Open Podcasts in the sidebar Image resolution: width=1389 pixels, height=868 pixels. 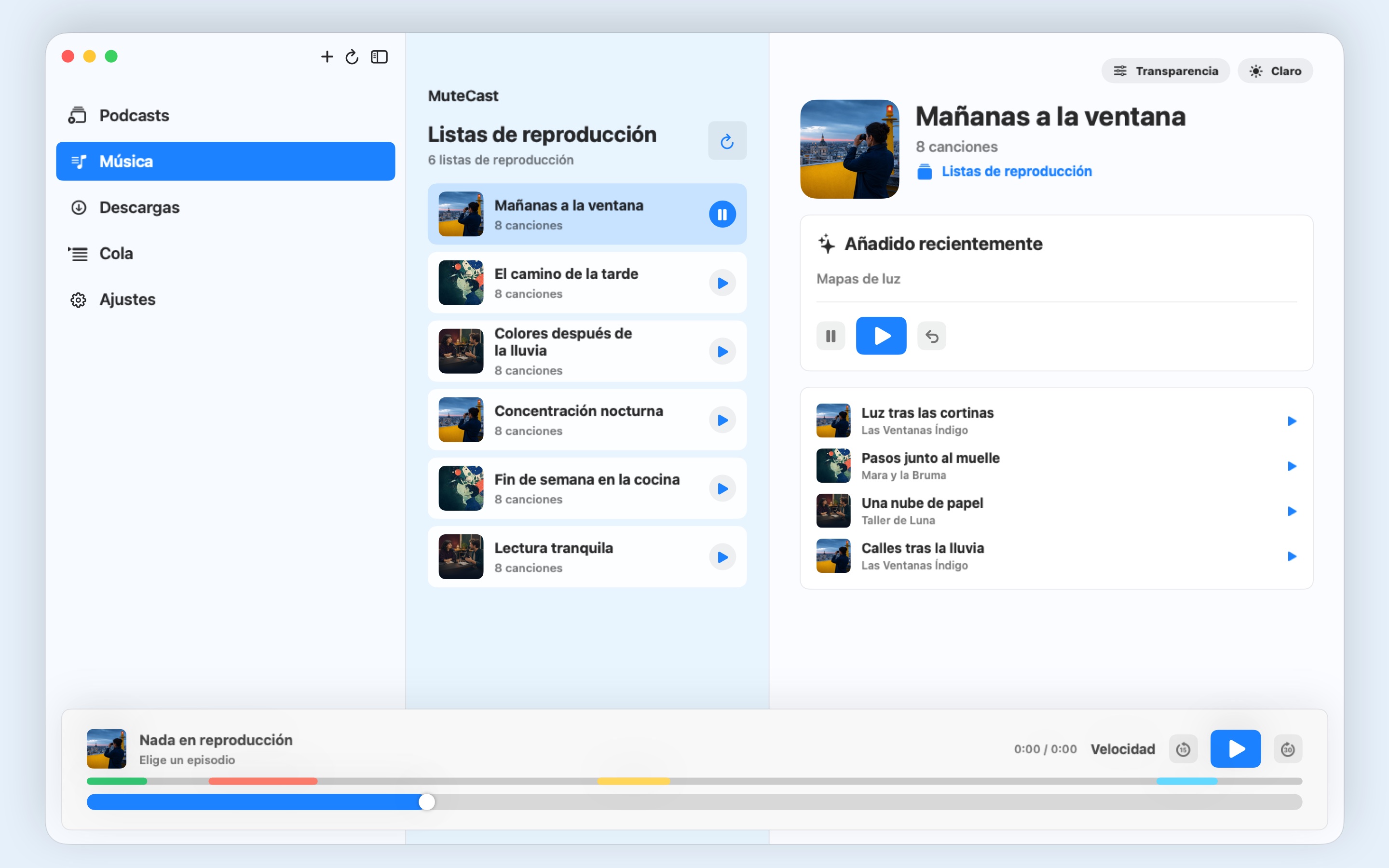pos(226,115)
